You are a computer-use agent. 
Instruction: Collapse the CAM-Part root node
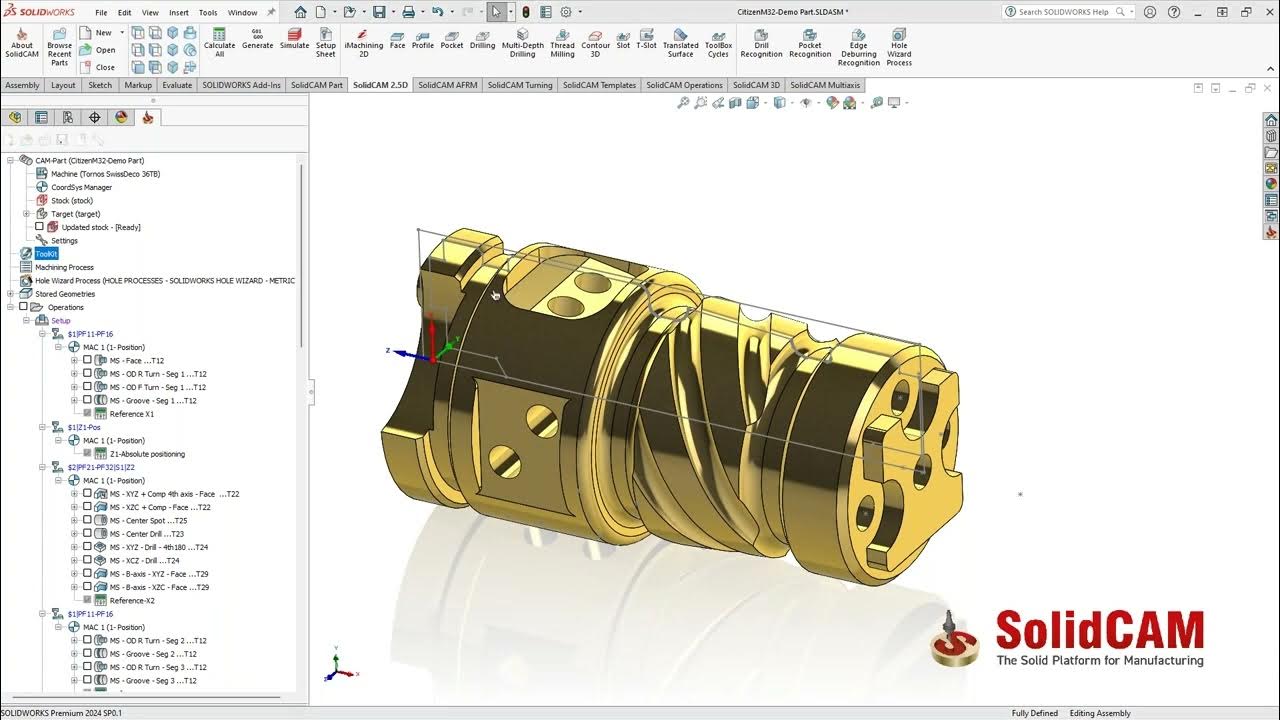(x=11, y=160)
